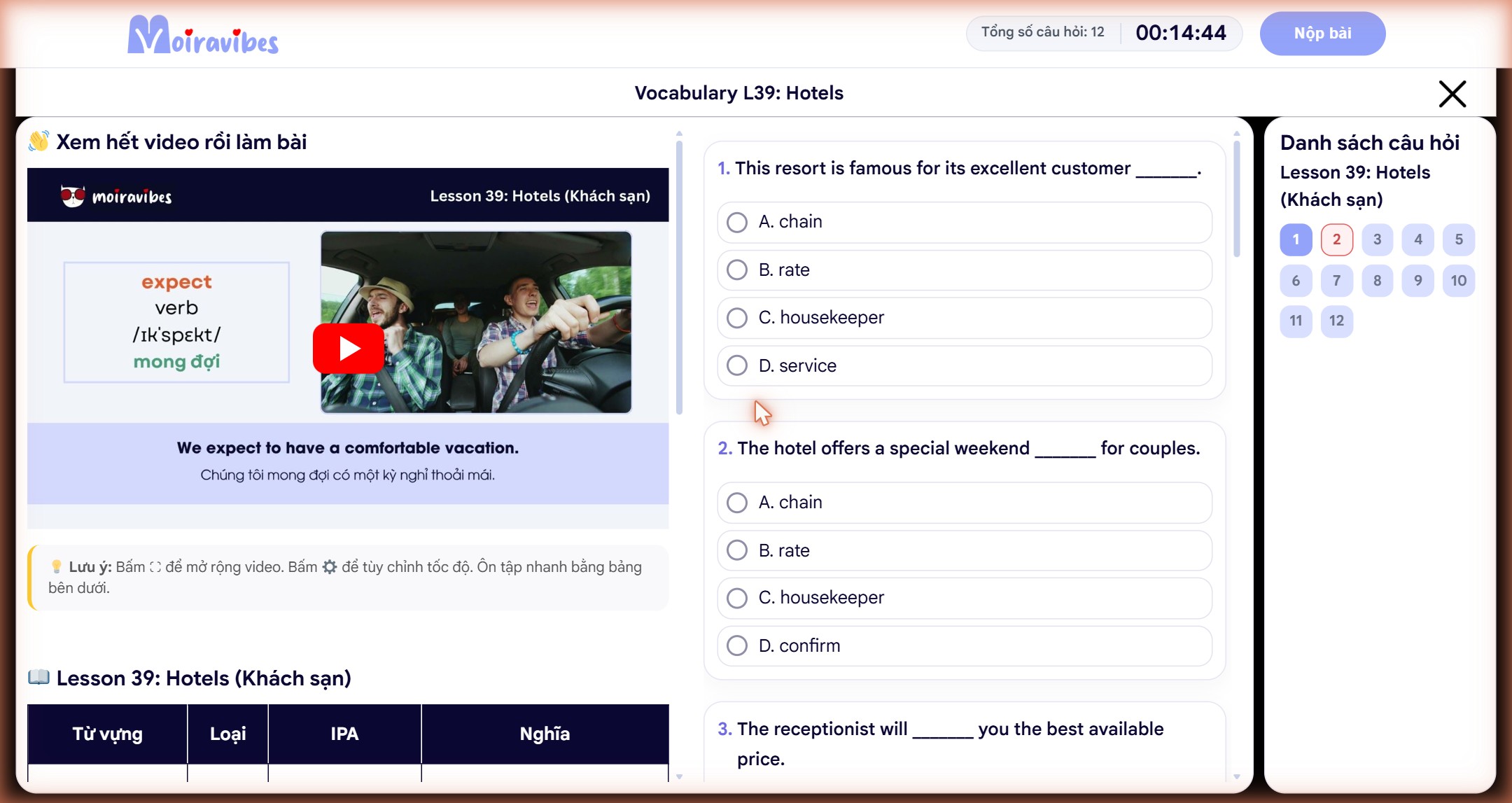Open question 12 from the list

tap(1336, 321)
